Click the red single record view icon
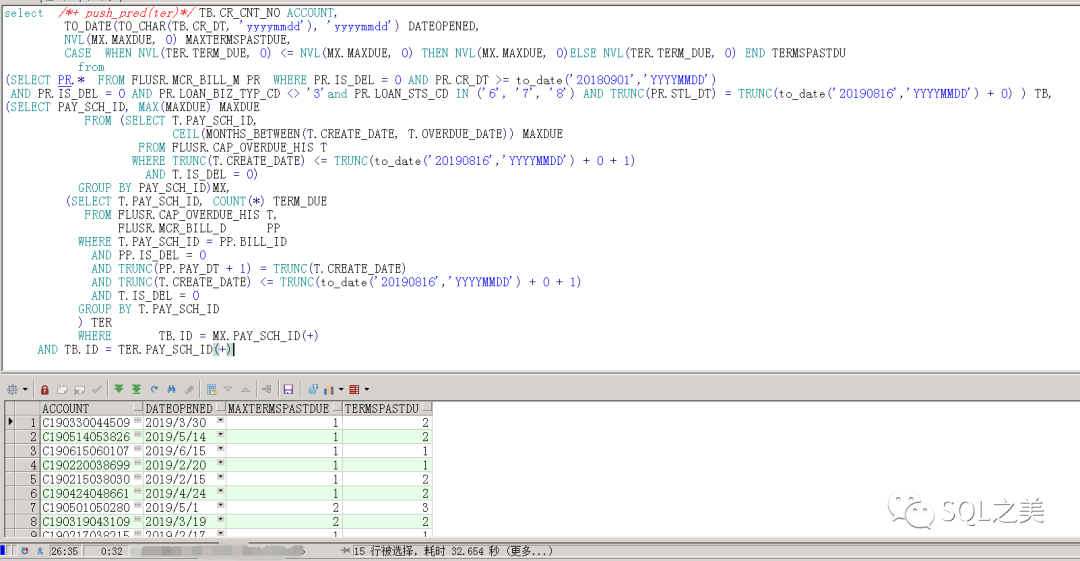 [355, 389]
